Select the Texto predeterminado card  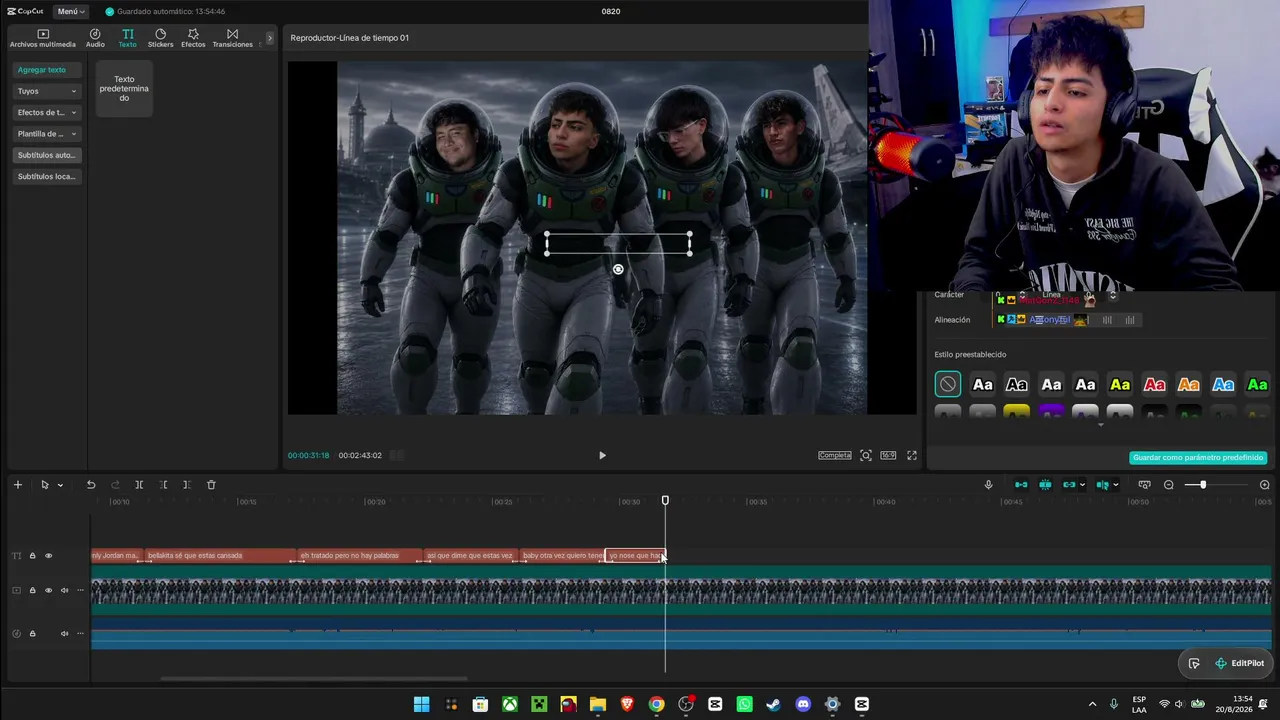click(x=124, y=88)
